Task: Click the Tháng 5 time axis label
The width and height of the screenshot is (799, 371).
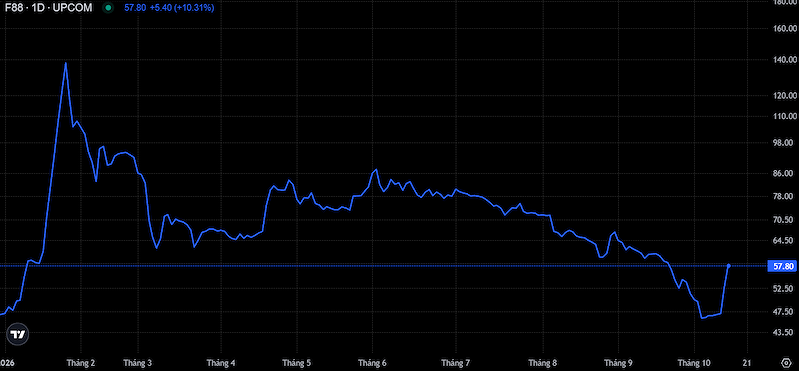Action: [x=297, y=363]
